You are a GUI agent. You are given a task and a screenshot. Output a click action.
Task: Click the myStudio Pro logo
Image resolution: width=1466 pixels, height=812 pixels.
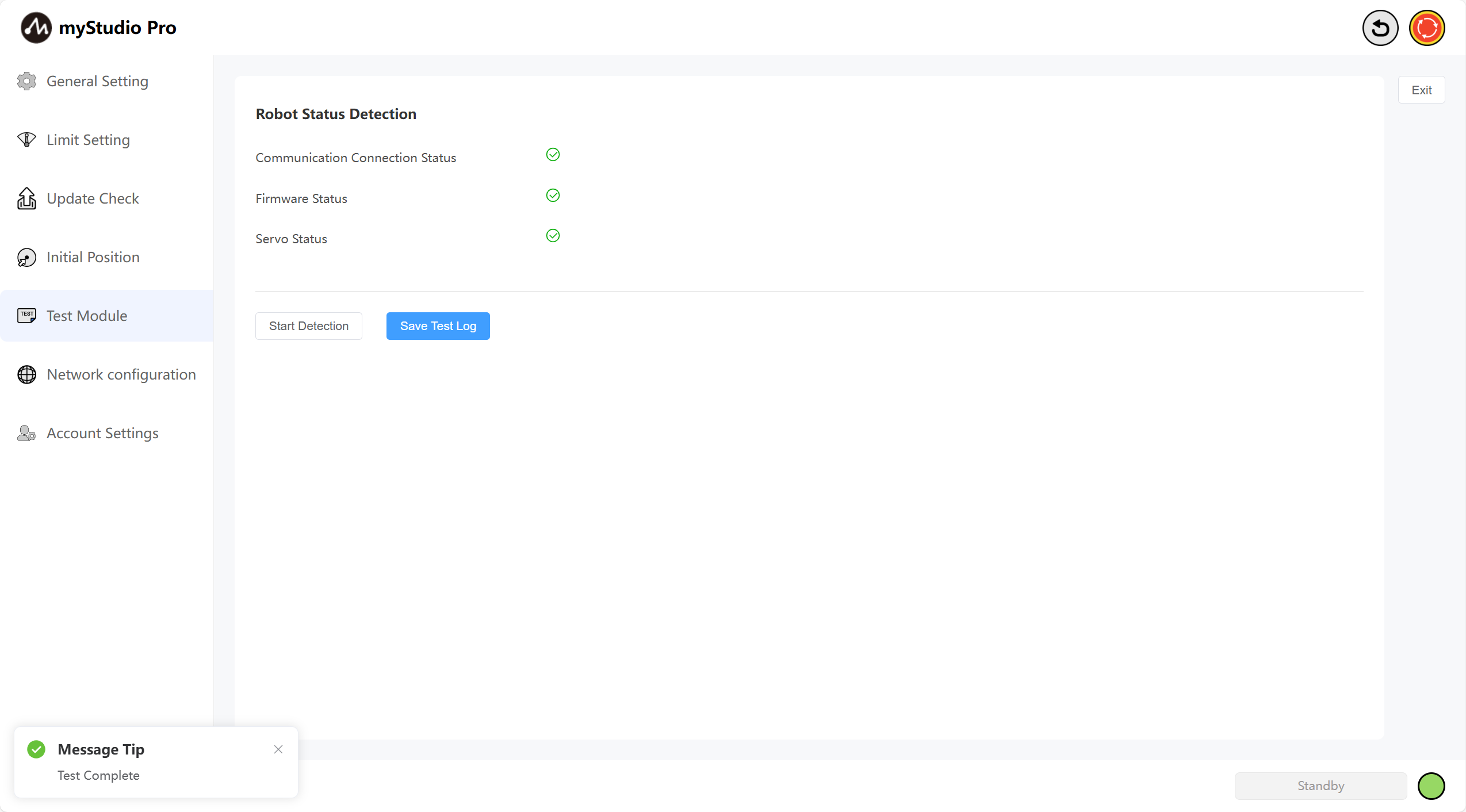coord(36,28)
